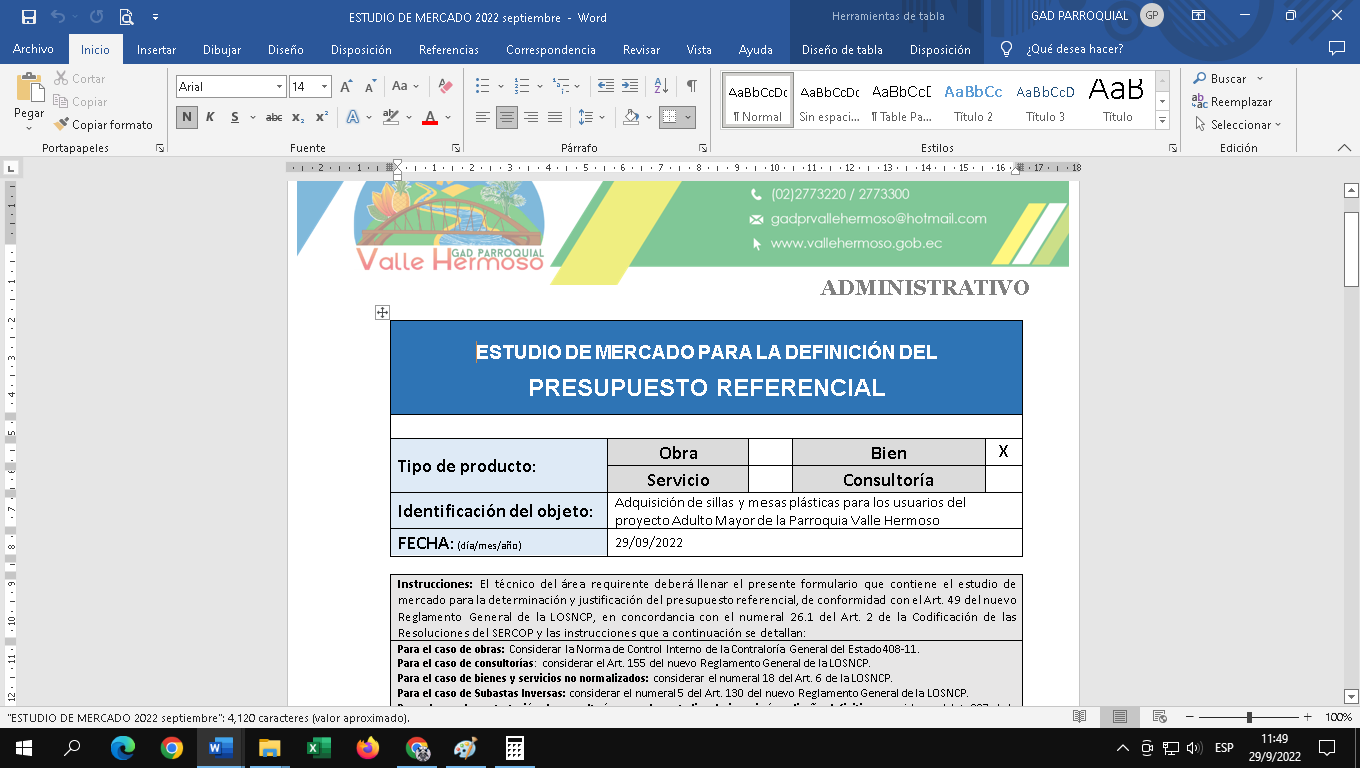1360x768 pixels.
Task: Switch to the Referencias tab
Action: point(449,50)
